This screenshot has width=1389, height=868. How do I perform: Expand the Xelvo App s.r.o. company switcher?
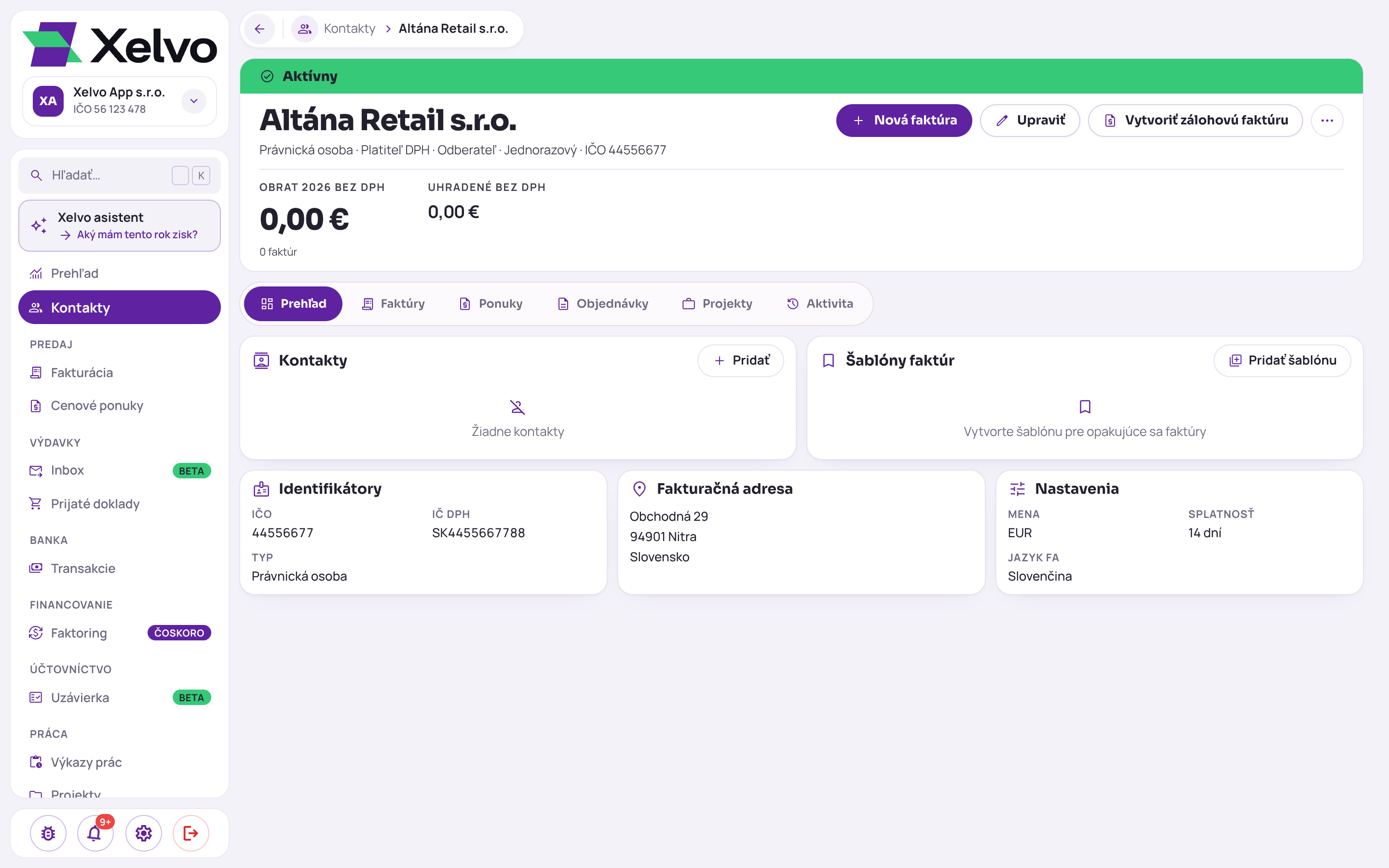(x=194, y=101)
